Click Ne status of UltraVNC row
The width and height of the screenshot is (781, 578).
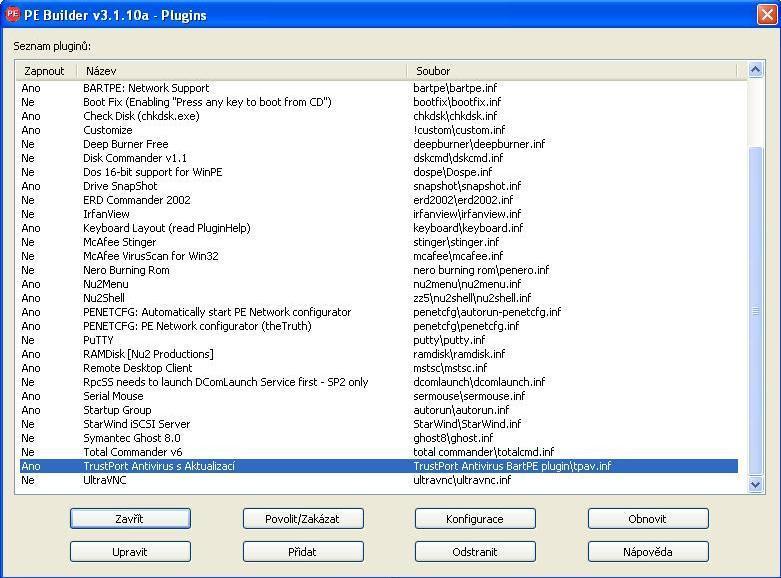pyautogui.click(x=28, y=480)
